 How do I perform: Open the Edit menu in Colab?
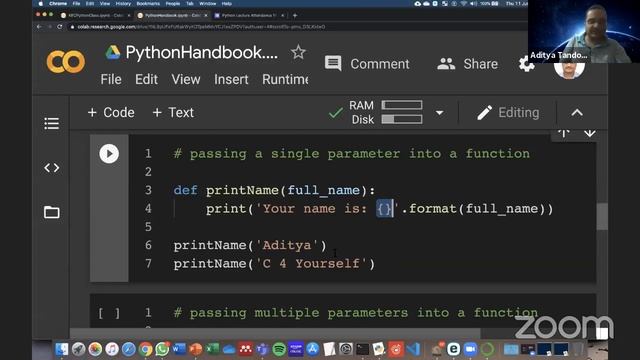tap(146, 79)
